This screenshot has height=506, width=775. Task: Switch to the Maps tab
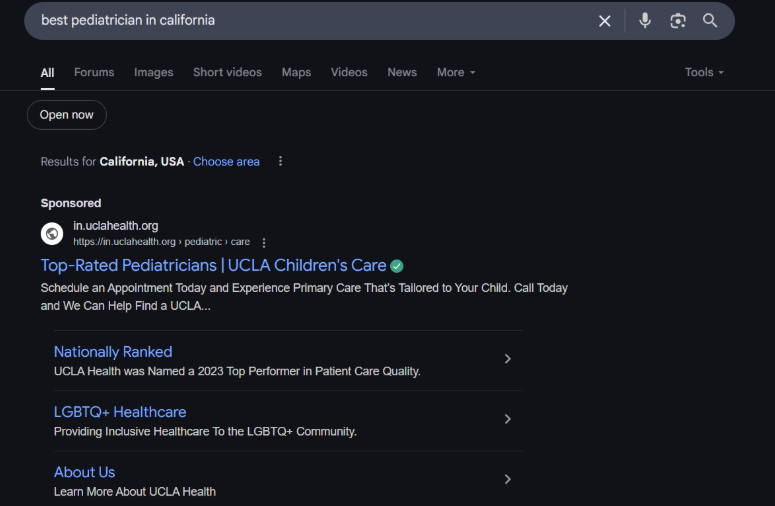click(296, 72)
